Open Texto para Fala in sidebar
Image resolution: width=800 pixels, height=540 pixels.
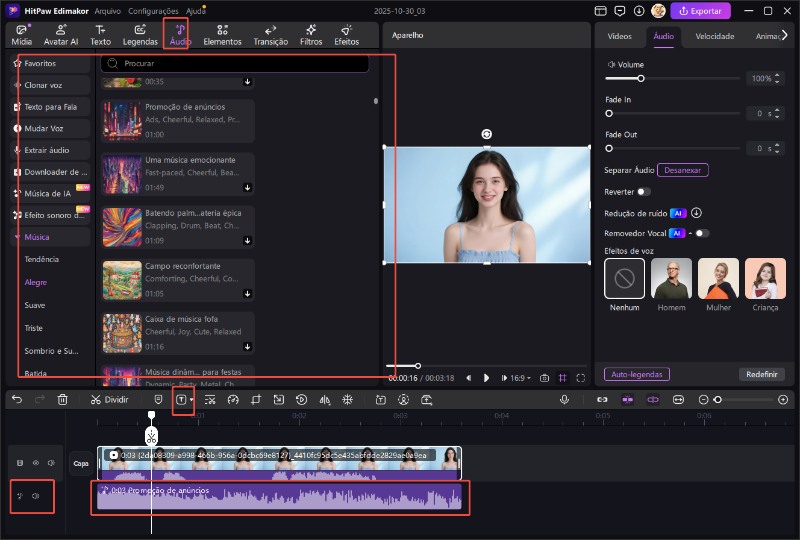click(51, 107)
